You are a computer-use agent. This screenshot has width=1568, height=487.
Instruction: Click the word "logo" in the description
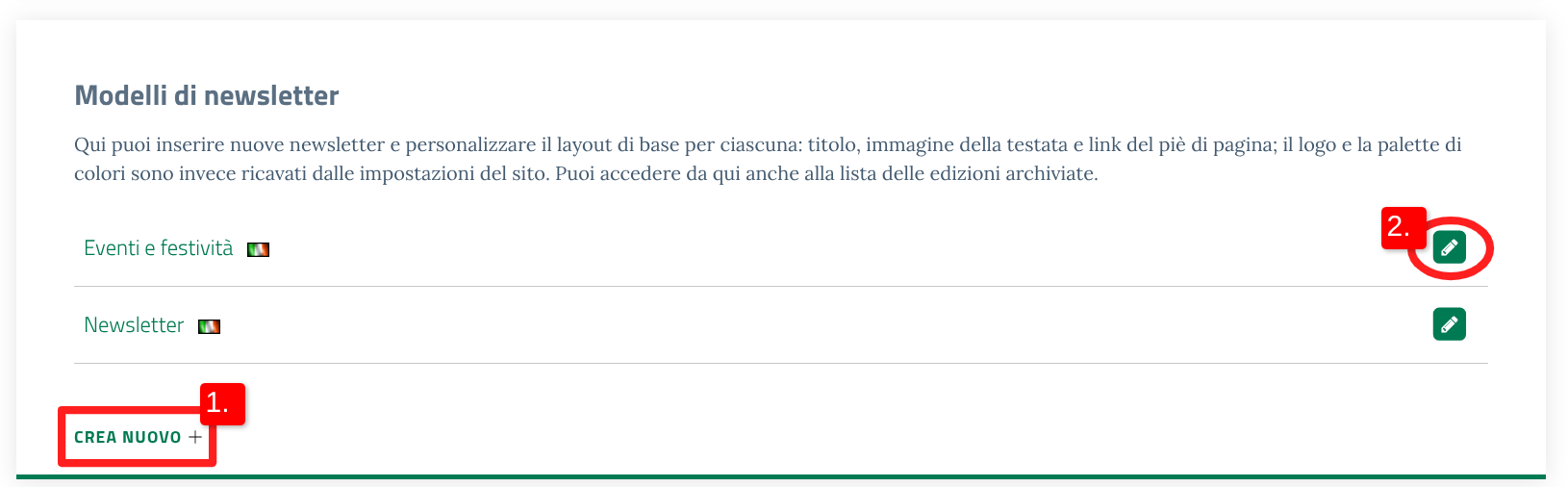[x=1317, y=145]
